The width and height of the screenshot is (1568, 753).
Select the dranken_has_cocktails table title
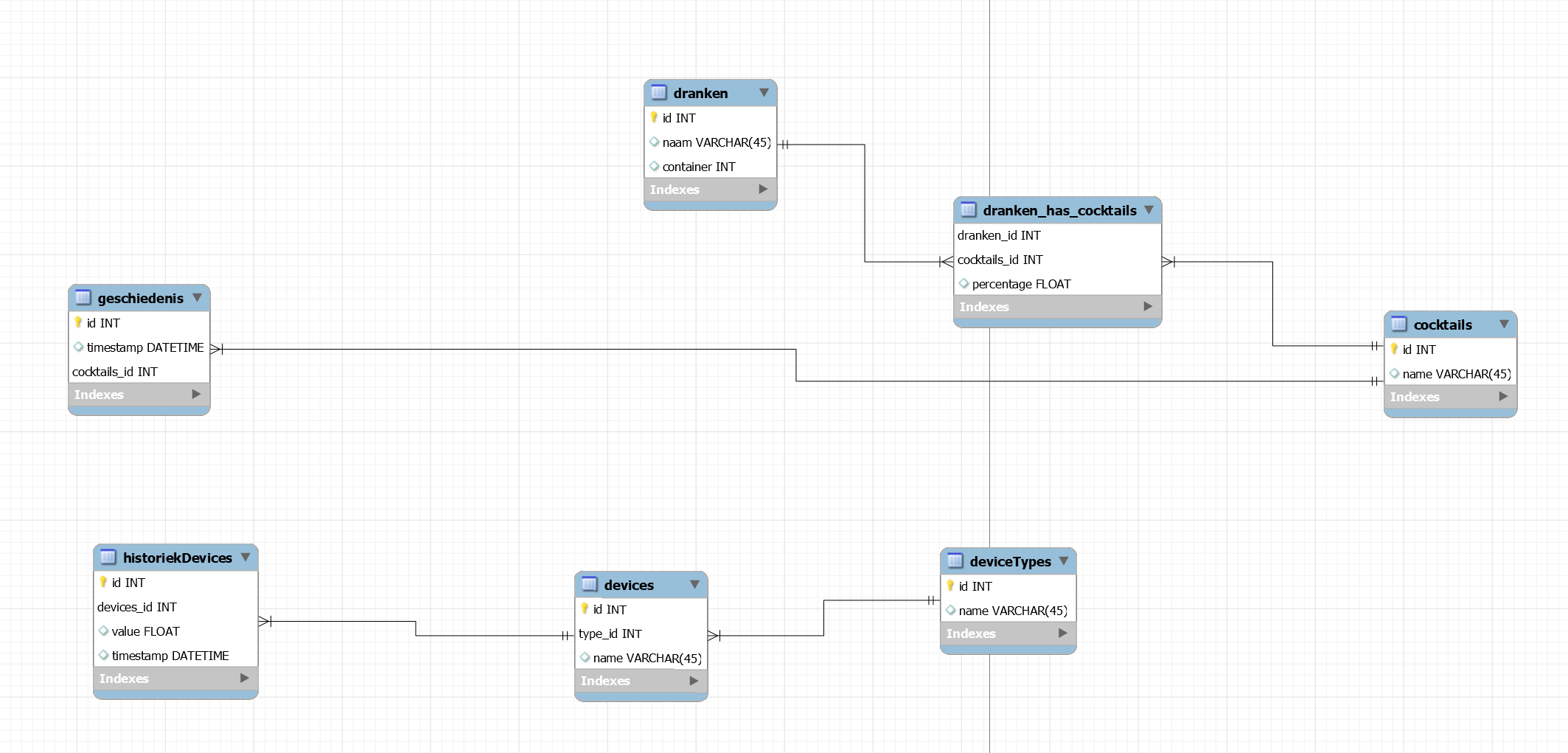coord(1059,211)
